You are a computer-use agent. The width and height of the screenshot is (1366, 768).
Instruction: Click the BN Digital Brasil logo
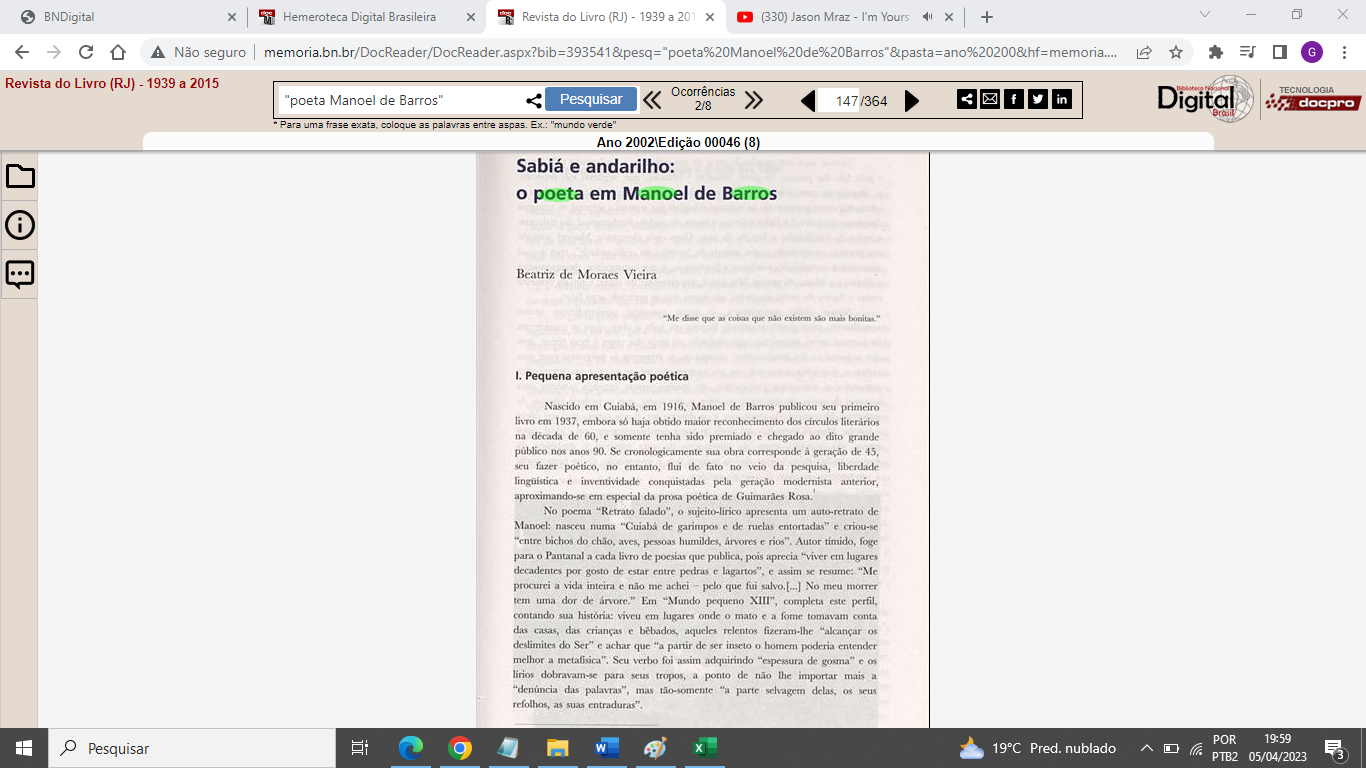pos(1205,98)
